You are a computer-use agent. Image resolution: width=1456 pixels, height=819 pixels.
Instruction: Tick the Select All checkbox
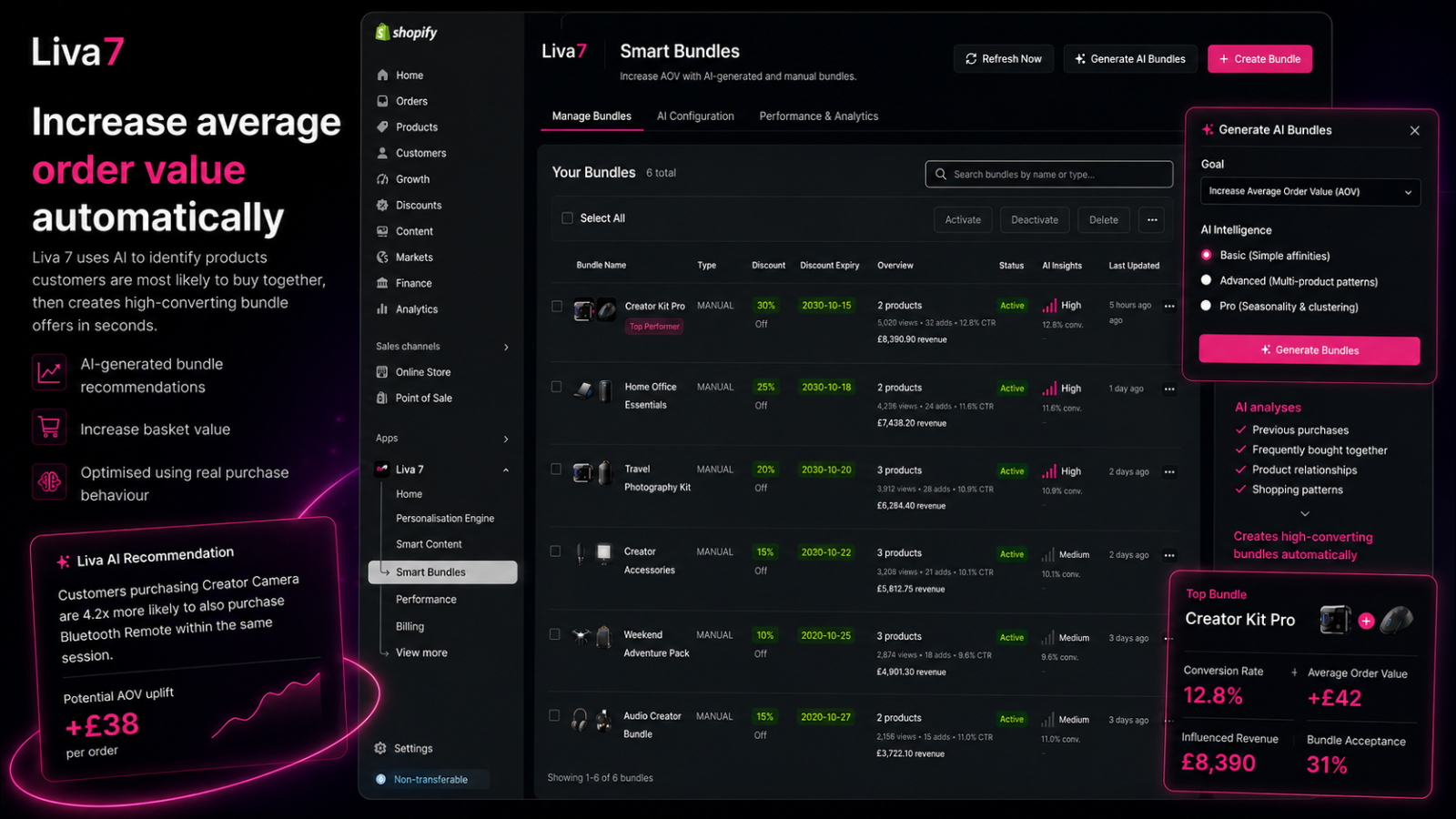[567, 218]
